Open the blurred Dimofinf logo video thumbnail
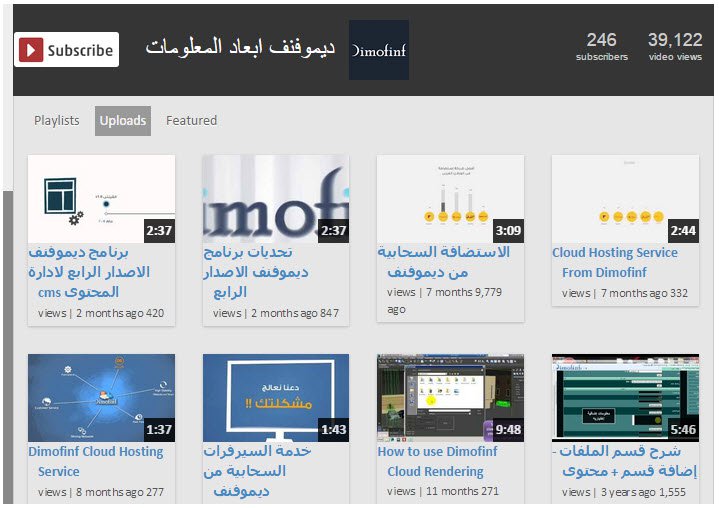 point(276,199)
